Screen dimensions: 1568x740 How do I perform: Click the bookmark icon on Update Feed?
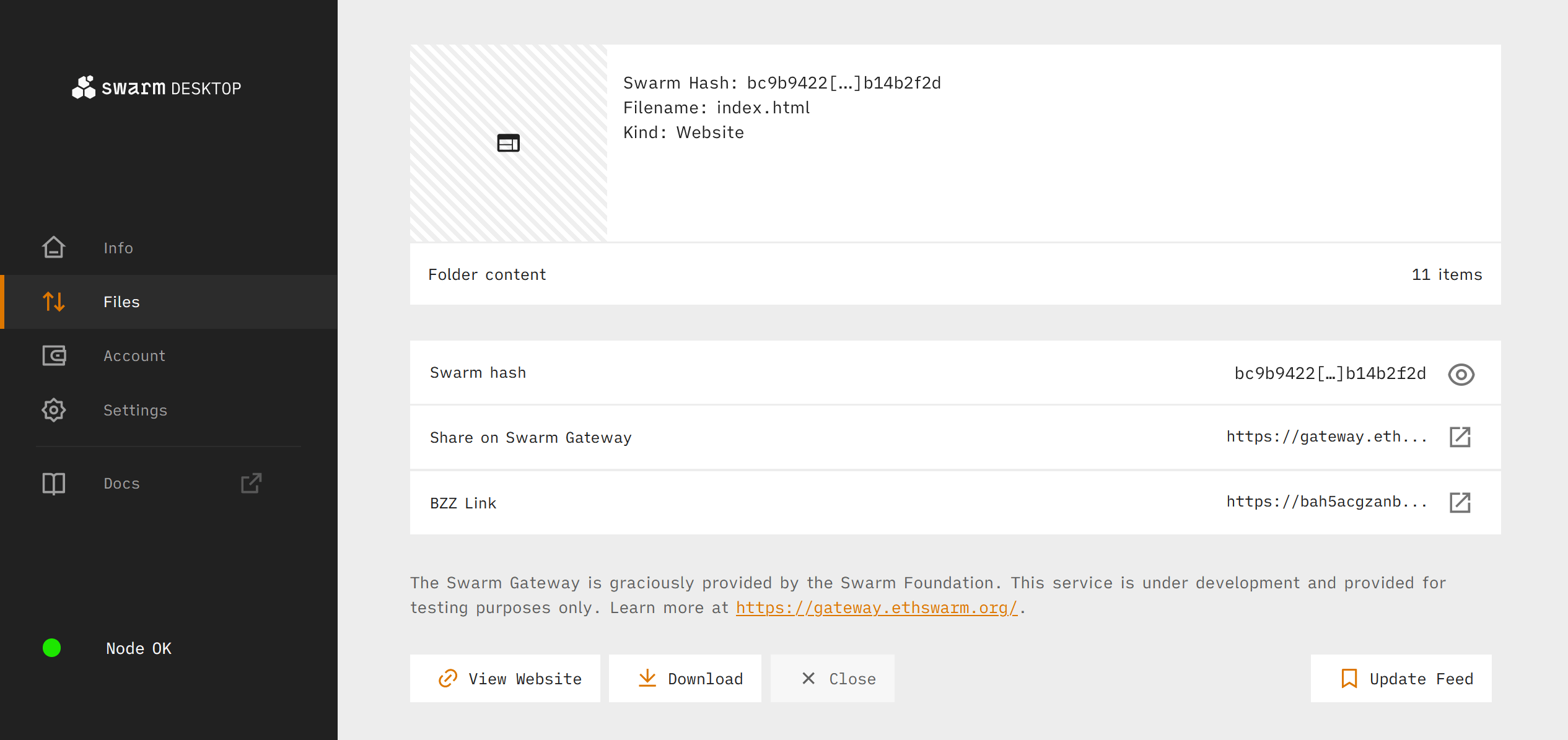click(x=1349, y=679)
